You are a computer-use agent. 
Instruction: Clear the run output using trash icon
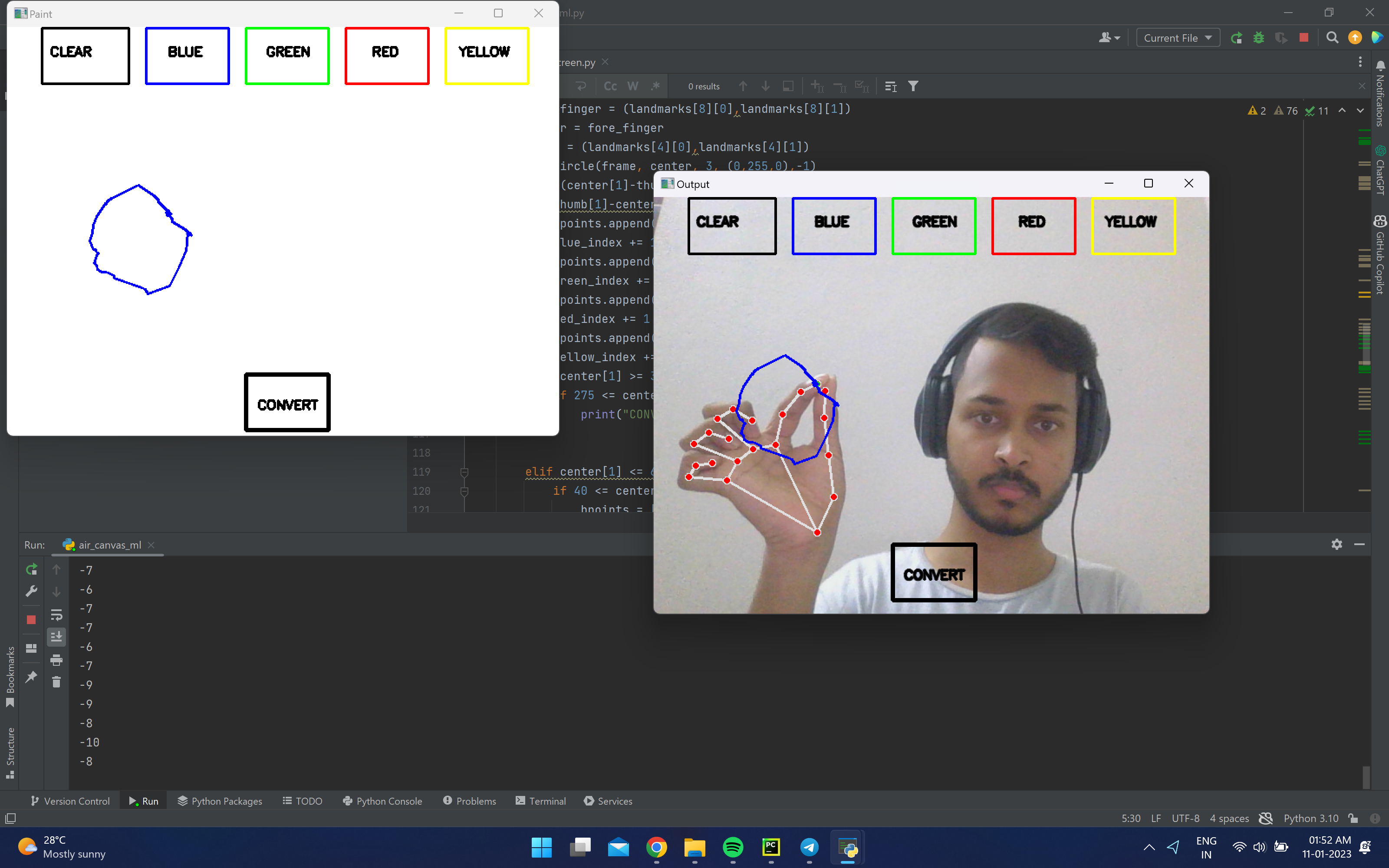tap(56, 682)
